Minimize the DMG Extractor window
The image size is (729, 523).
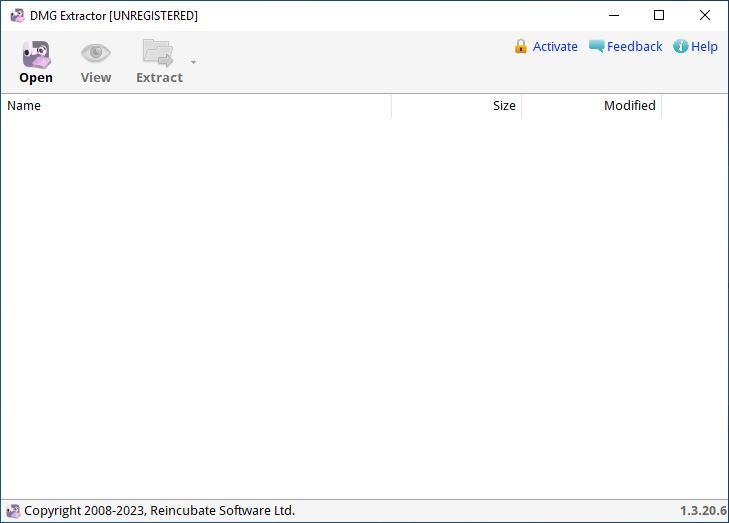614,15
